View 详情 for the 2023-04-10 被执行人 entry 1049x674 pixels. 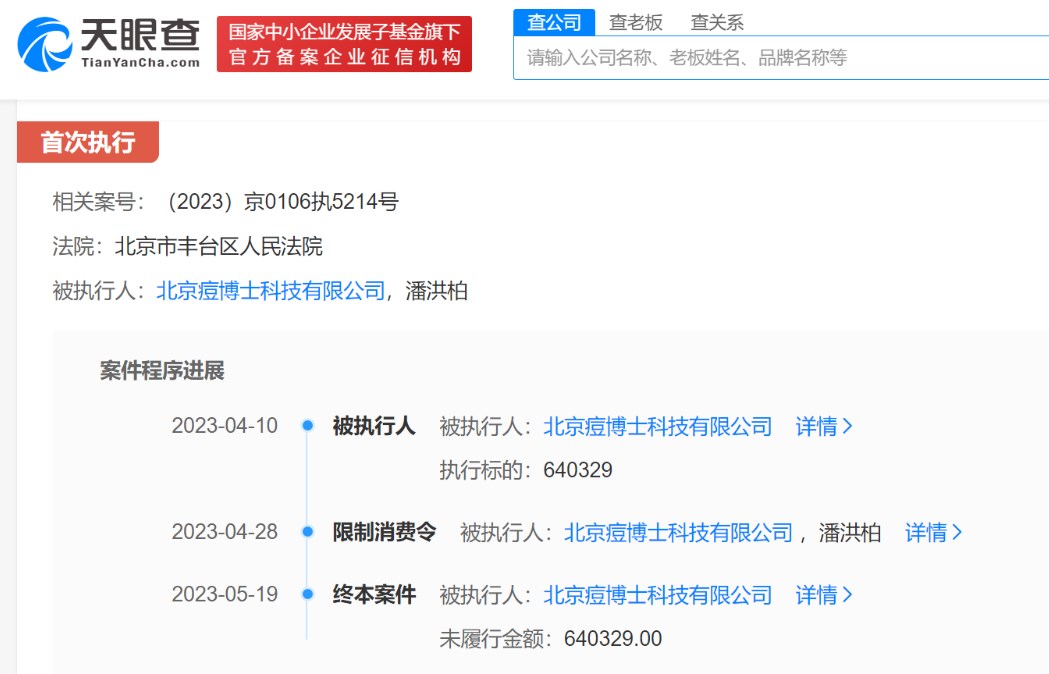(824, 426)
